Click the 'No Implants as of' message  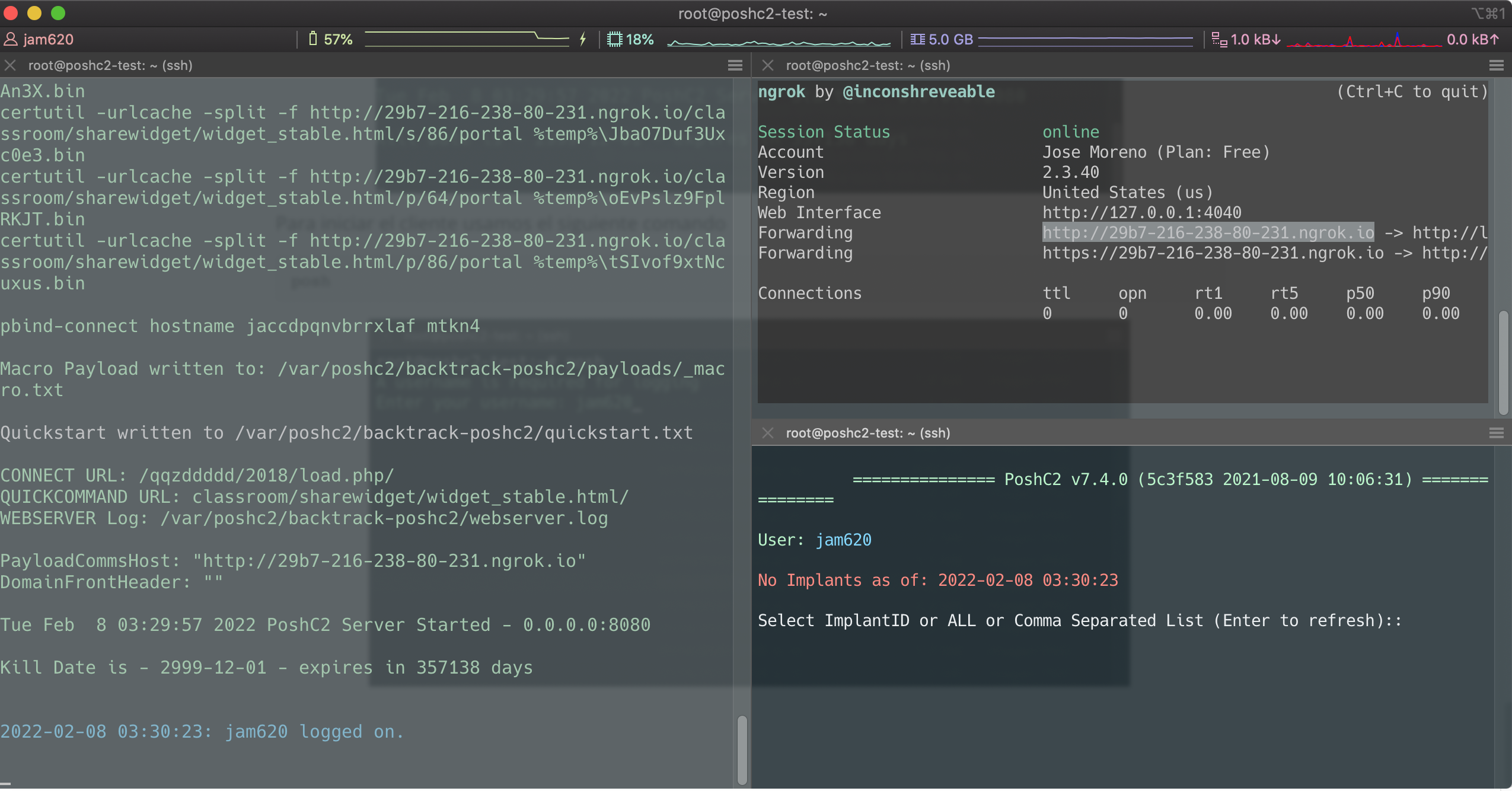pyautogui.click(x=938, y=580)
